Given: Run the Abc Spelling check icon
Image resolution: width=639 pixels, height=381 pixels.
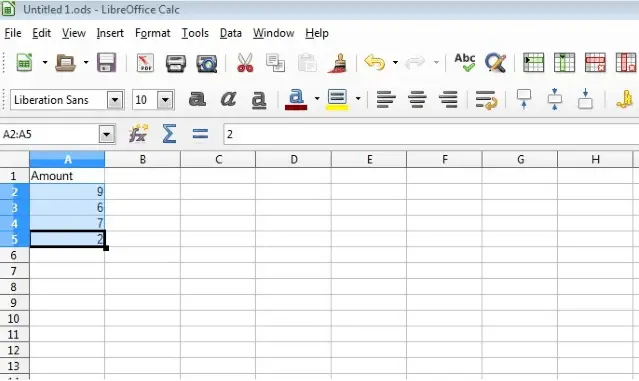Looking at the screenshot, I should click(465, 63).
